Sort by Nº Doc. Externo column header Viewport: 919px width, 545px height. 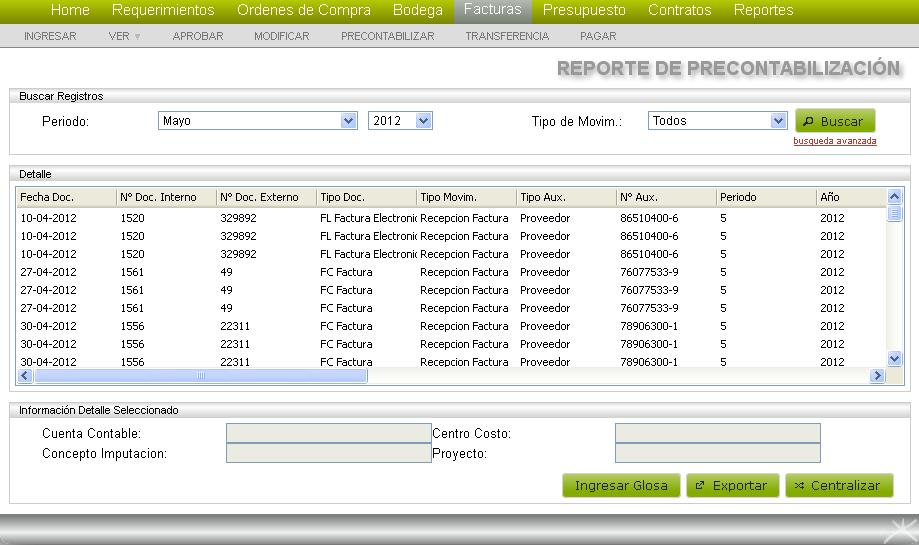[267, 197]
